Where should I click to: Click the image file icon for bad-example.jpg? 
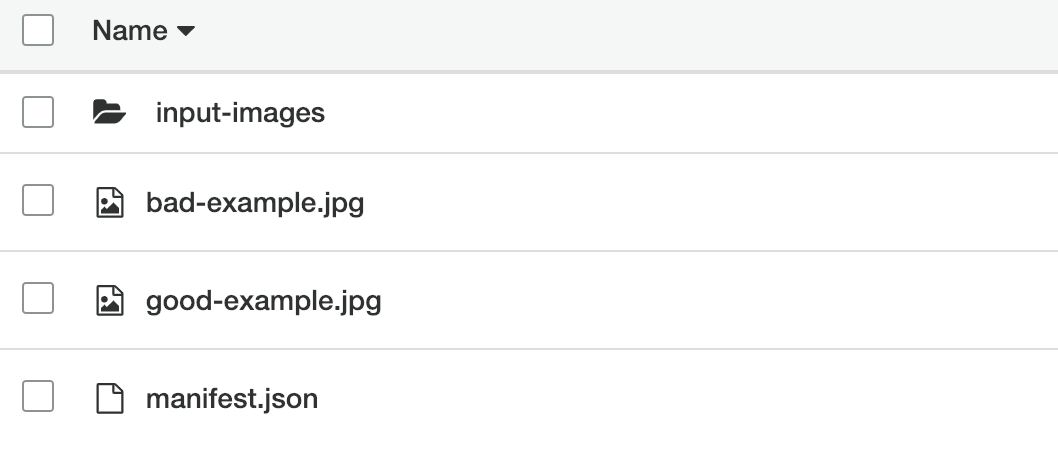coord(108,205)
